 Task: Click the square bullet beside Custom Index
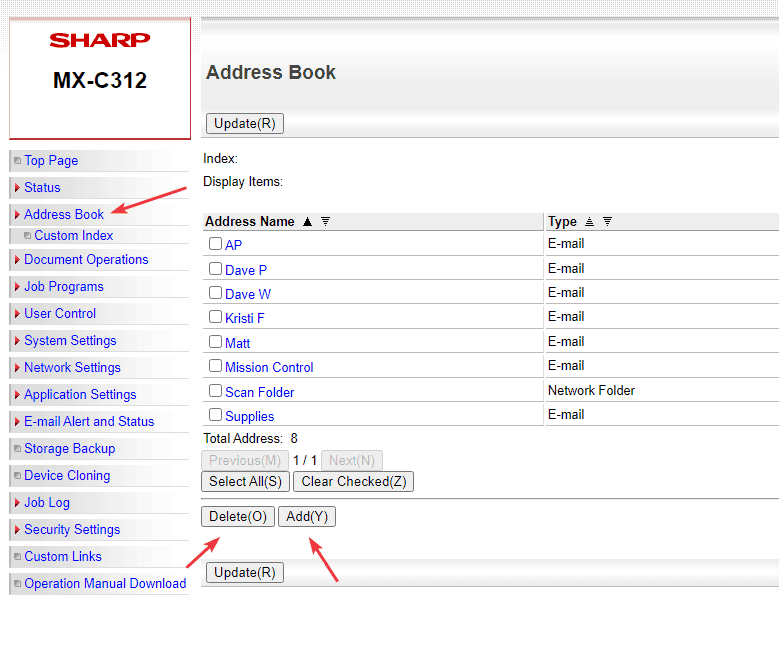tap(27, 236)
